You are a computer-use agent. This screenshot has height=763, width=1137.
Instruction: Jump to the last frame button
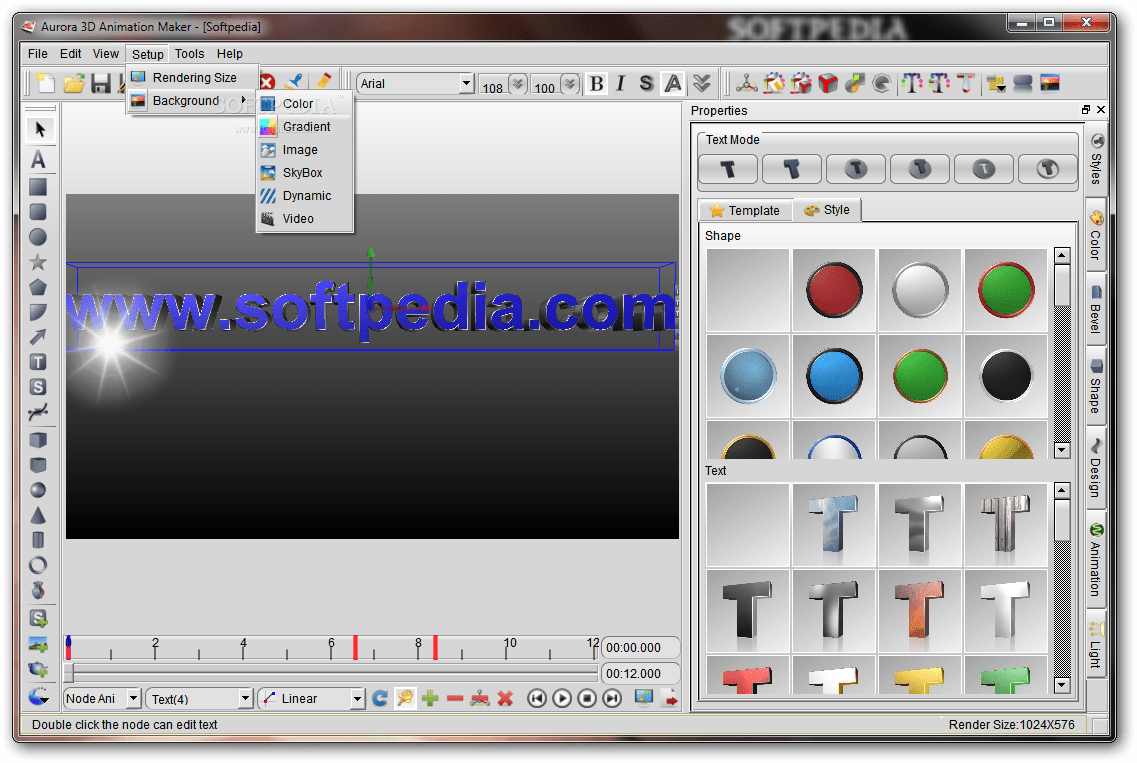click(x=613, y=698)
